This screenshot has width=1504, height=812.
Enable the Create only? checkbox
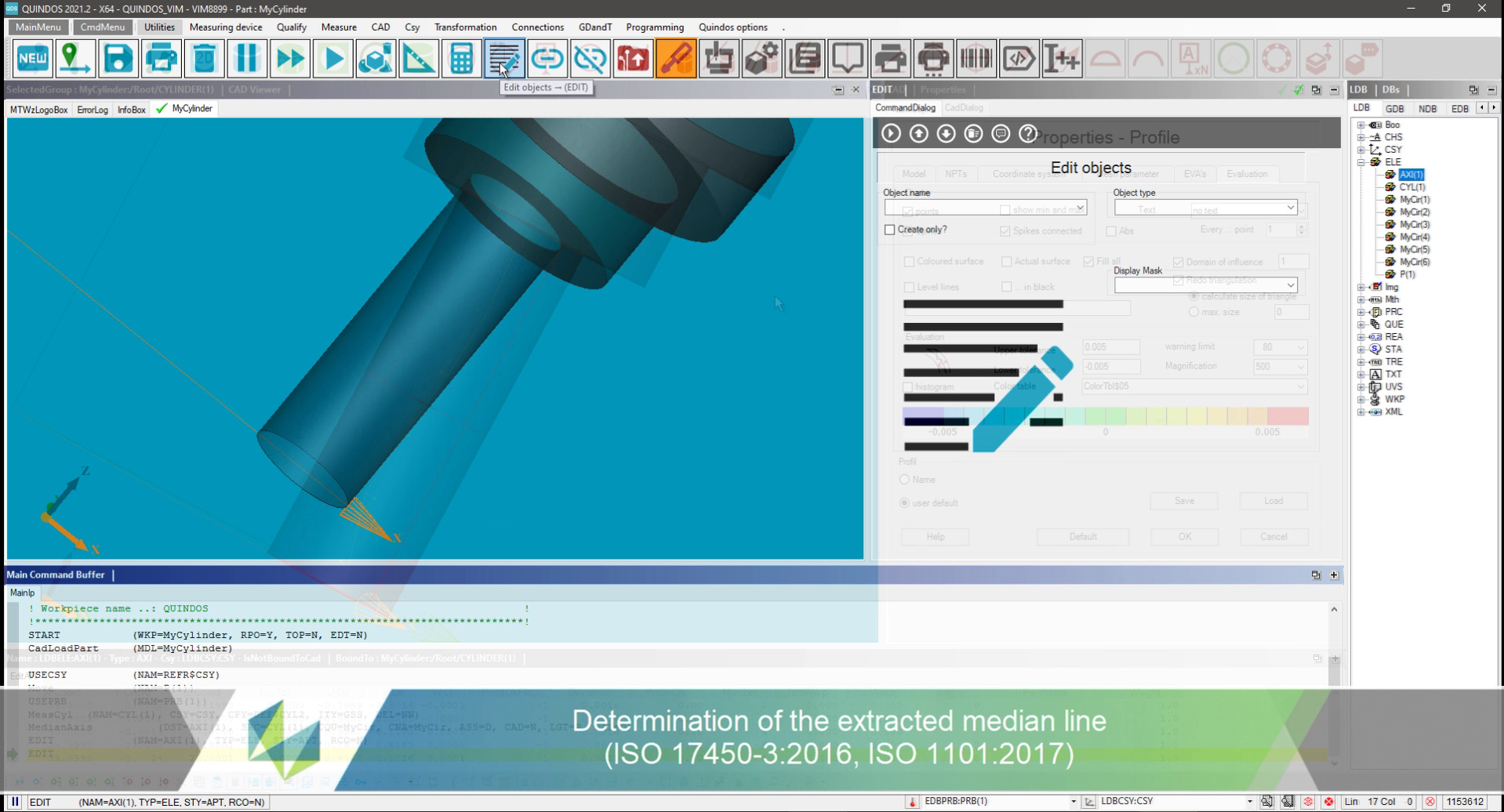pos(890,230)
